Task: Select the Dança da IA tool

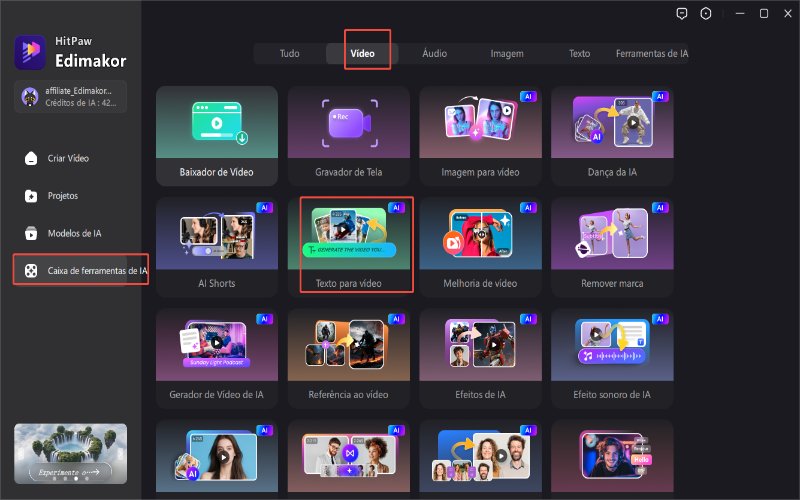Action: point(612,136)
